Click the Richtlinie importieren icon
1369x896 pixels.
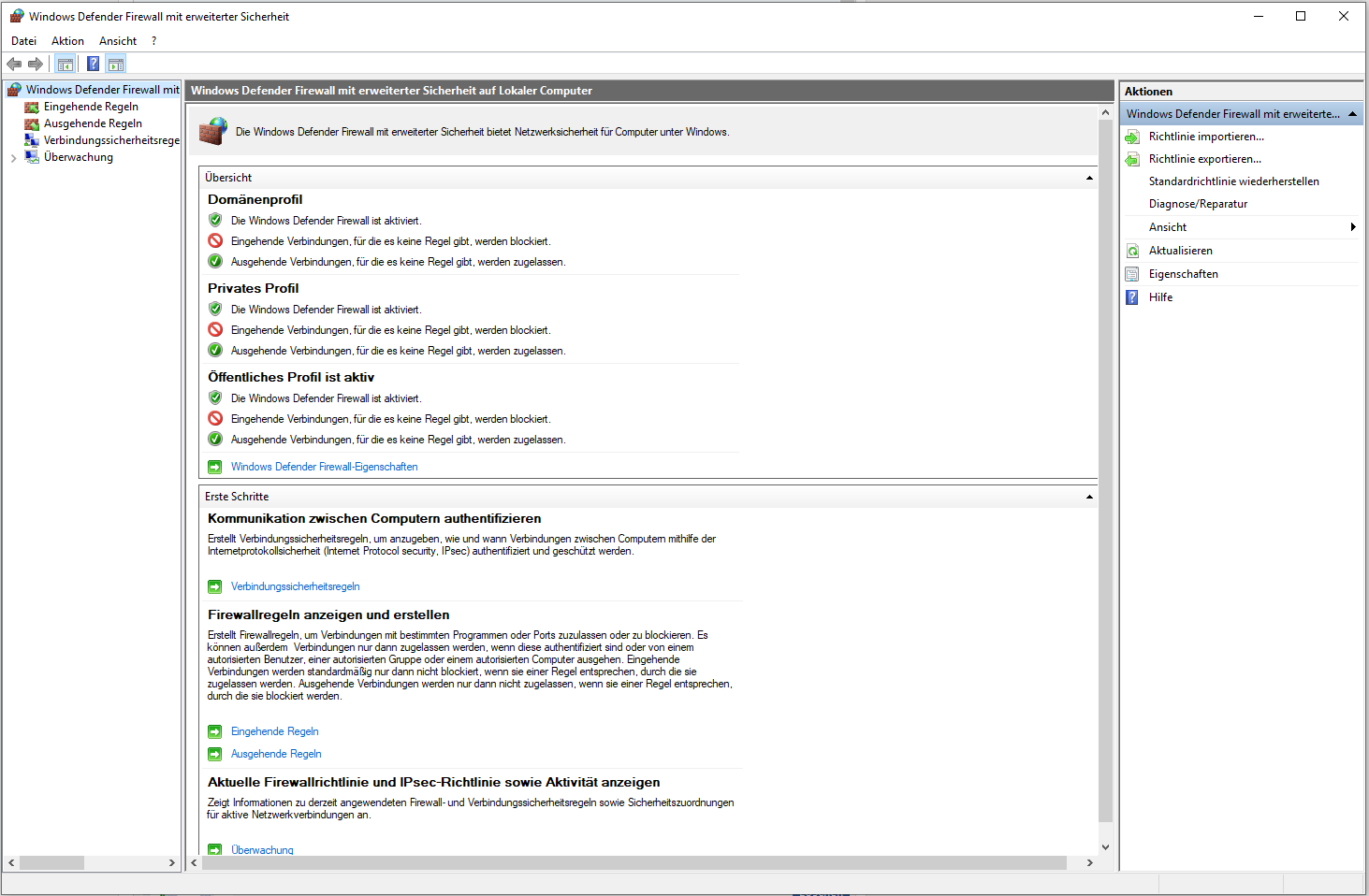(x=1132, y=136)
